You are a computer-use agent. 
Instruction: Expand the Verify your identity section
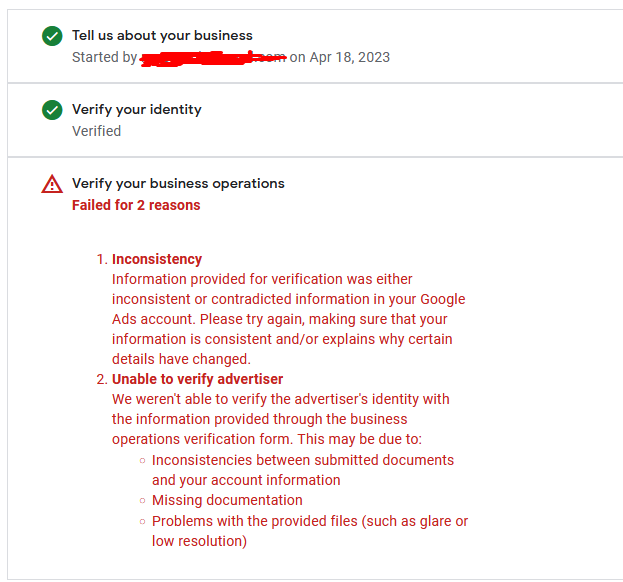click(x=136, y=110)
